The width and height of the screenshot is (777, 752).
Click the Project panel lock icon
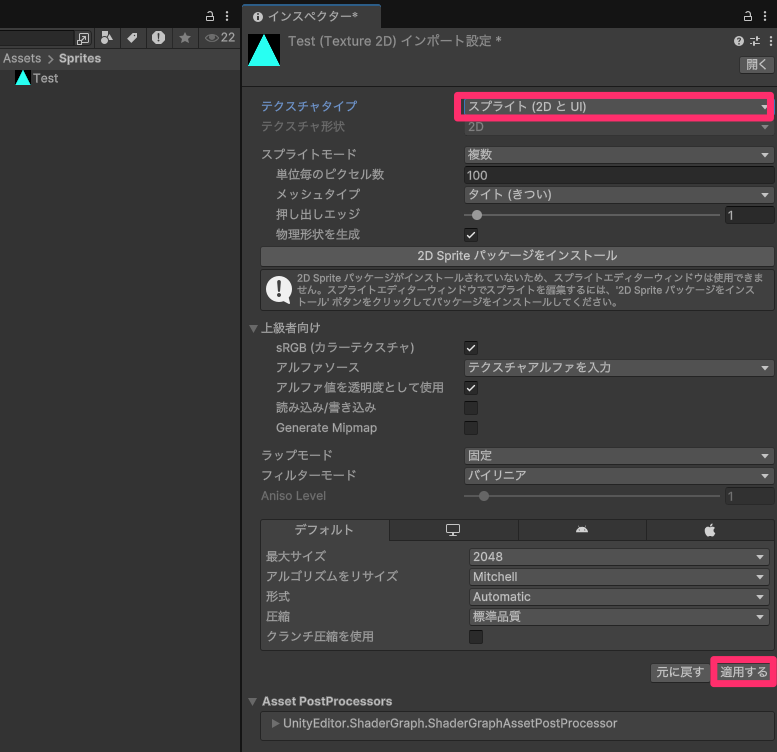click(210, 16)
